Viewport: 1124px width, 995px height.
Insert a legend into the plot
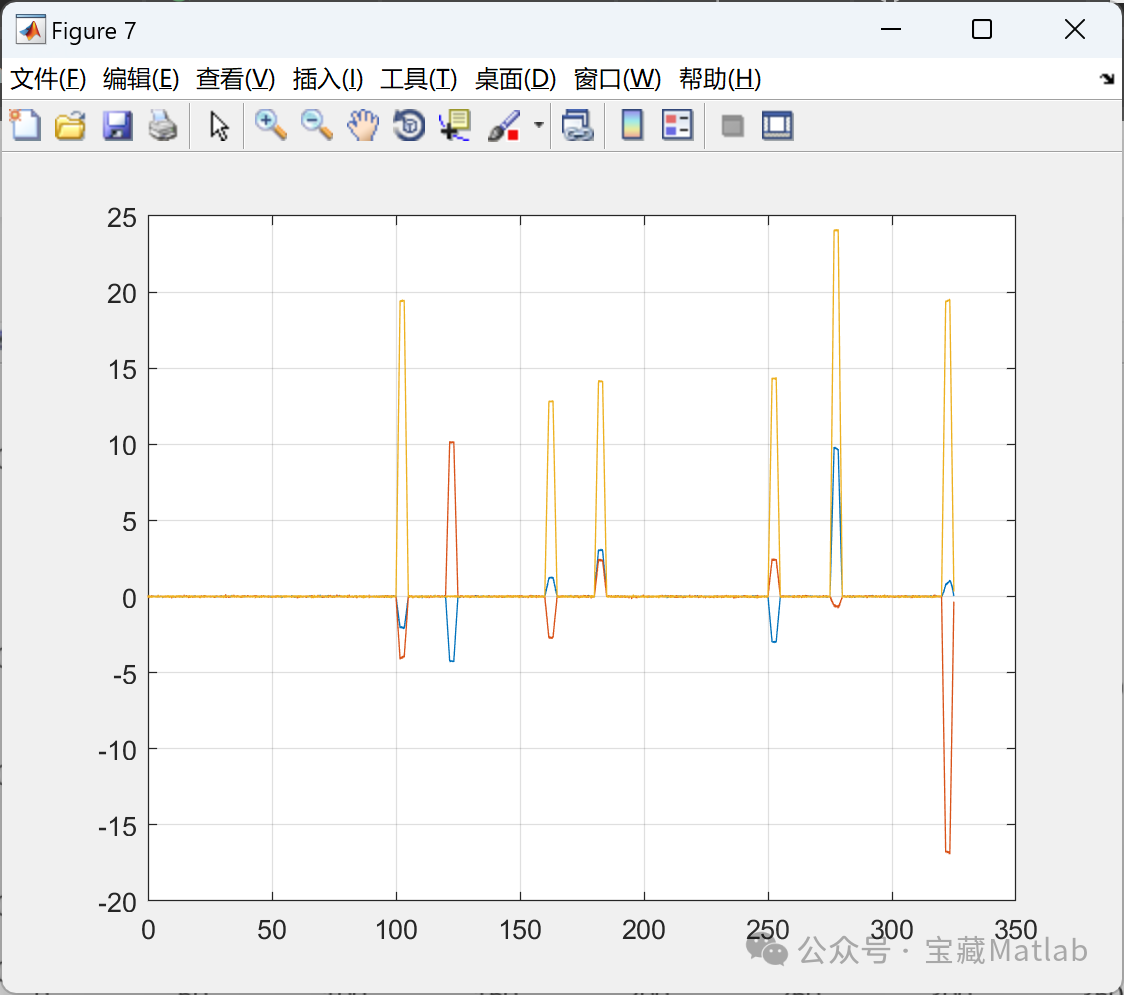tap(678, 125)
